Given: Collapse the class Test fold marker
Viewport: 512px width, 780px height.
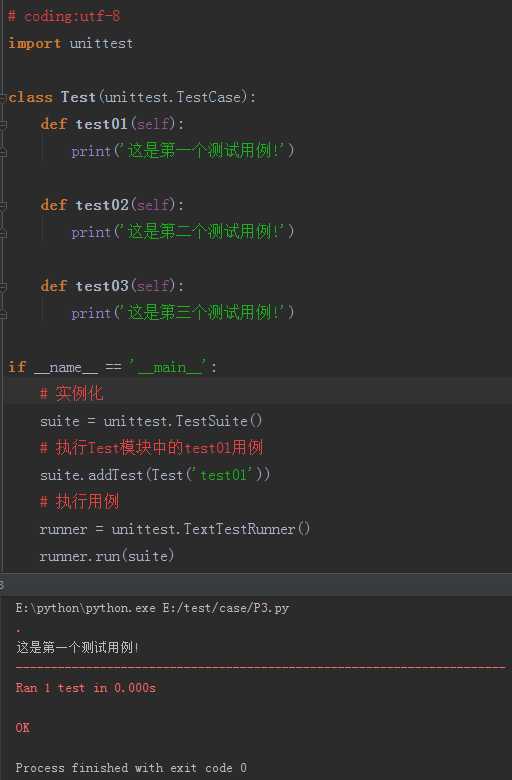Looking at the screenshot, I should (3, 97).
